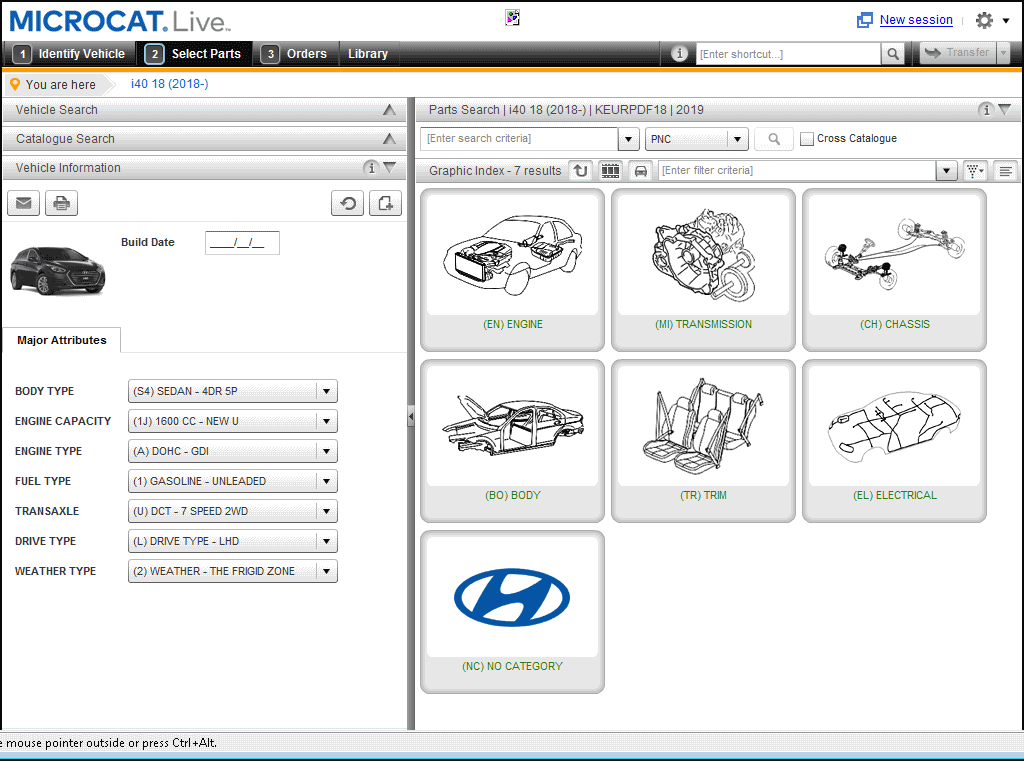Select the grid view icon in Graphic Index
The width and height of the screenshot is (1024, 761).
coord(610,170)
